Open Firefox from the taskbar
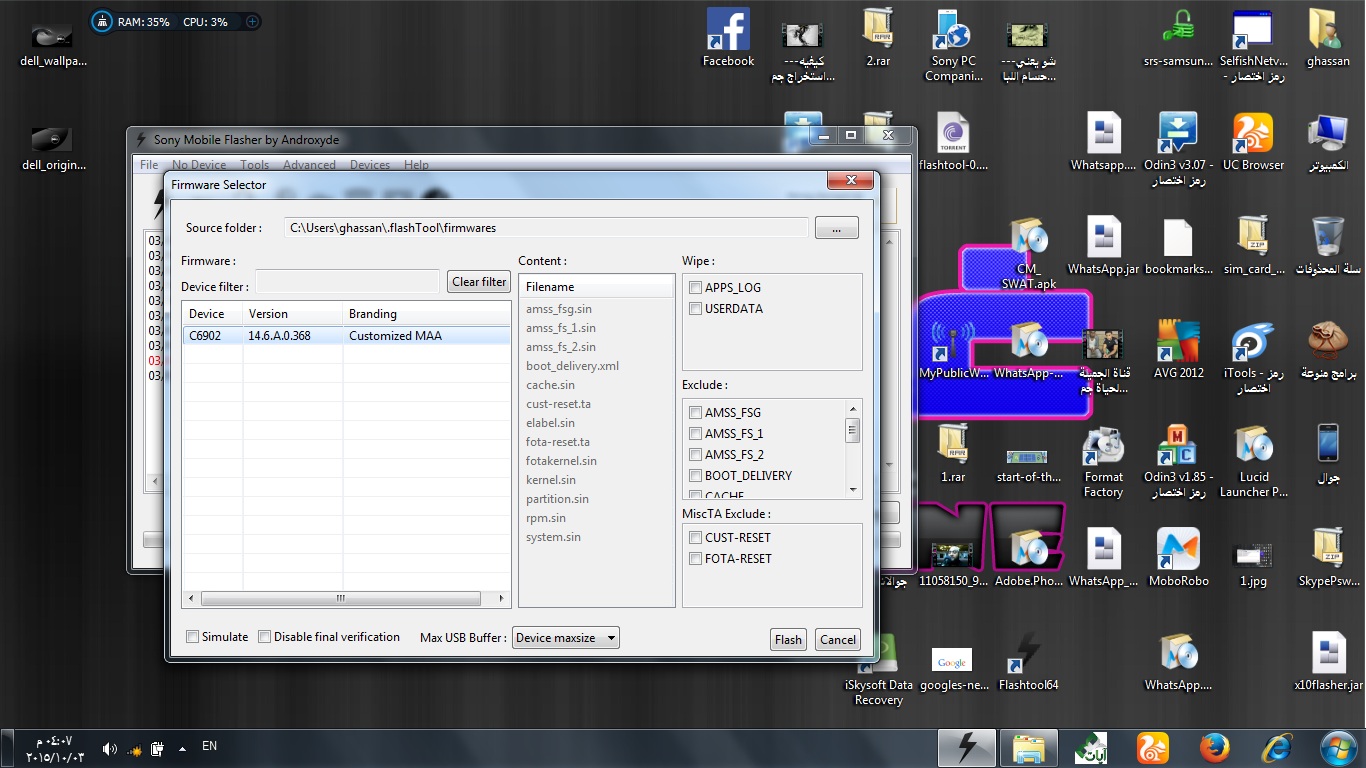This screenshot has height=768, width=1366. [1214, 748]
